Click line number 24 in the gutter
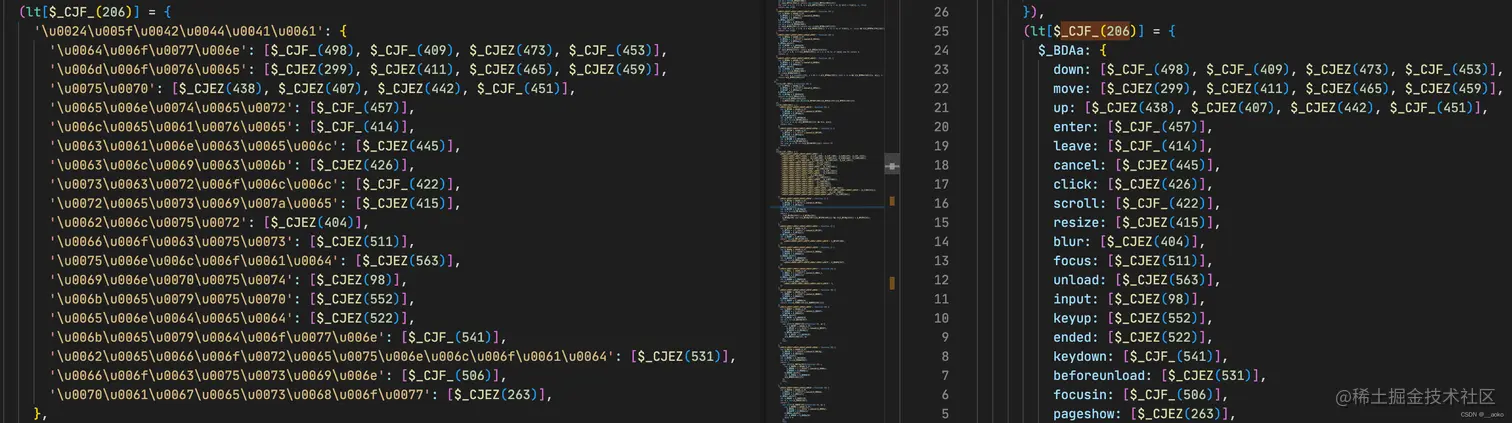1512x423 pixels. coord(940,50)
